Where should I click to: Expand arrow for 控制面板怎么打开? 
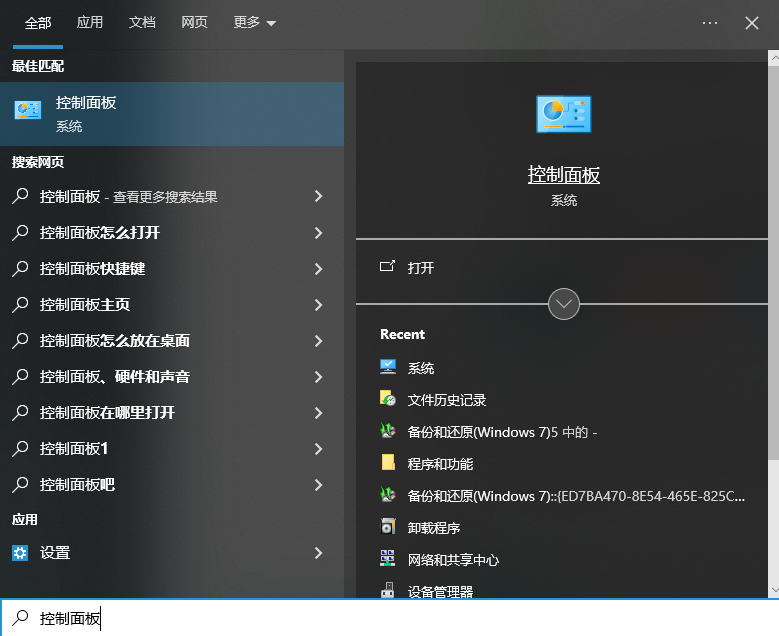[318, 233]
